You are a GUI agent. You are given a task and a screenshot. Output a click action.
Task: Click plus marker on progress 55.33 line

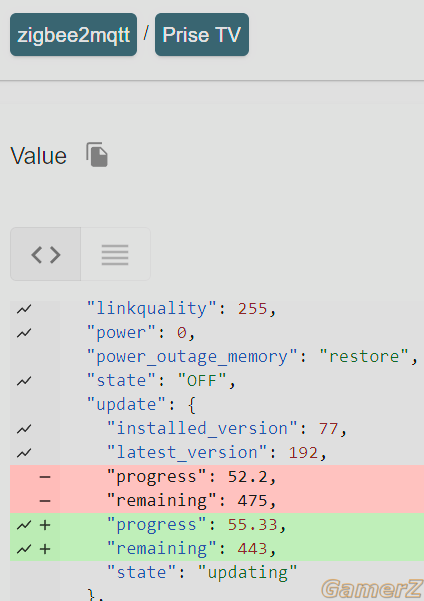click(45, 525)
